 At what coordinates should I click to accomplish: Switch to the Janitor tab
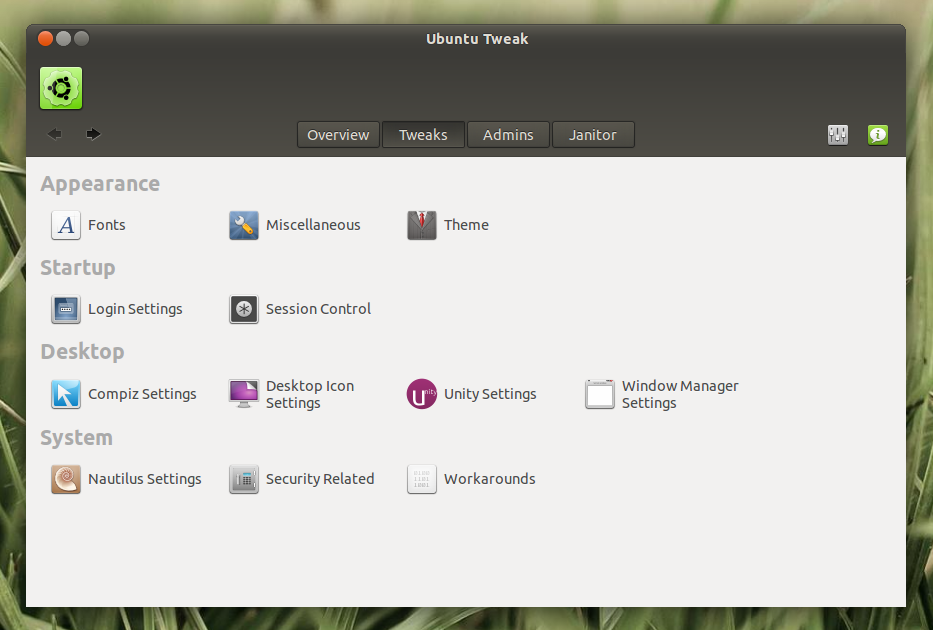tap(593, 134)
